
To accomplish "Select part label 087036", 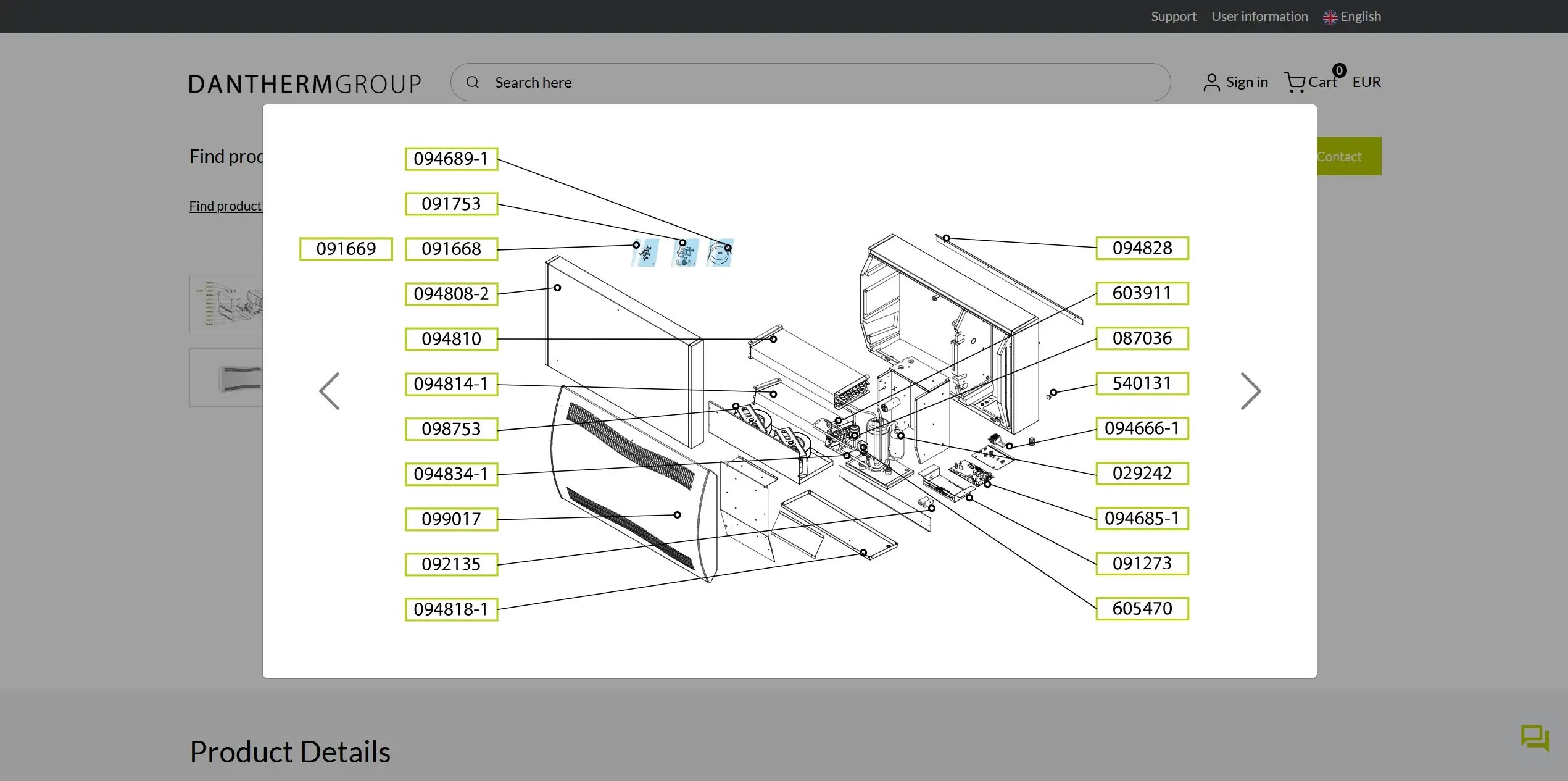I will coord(1142,338).
